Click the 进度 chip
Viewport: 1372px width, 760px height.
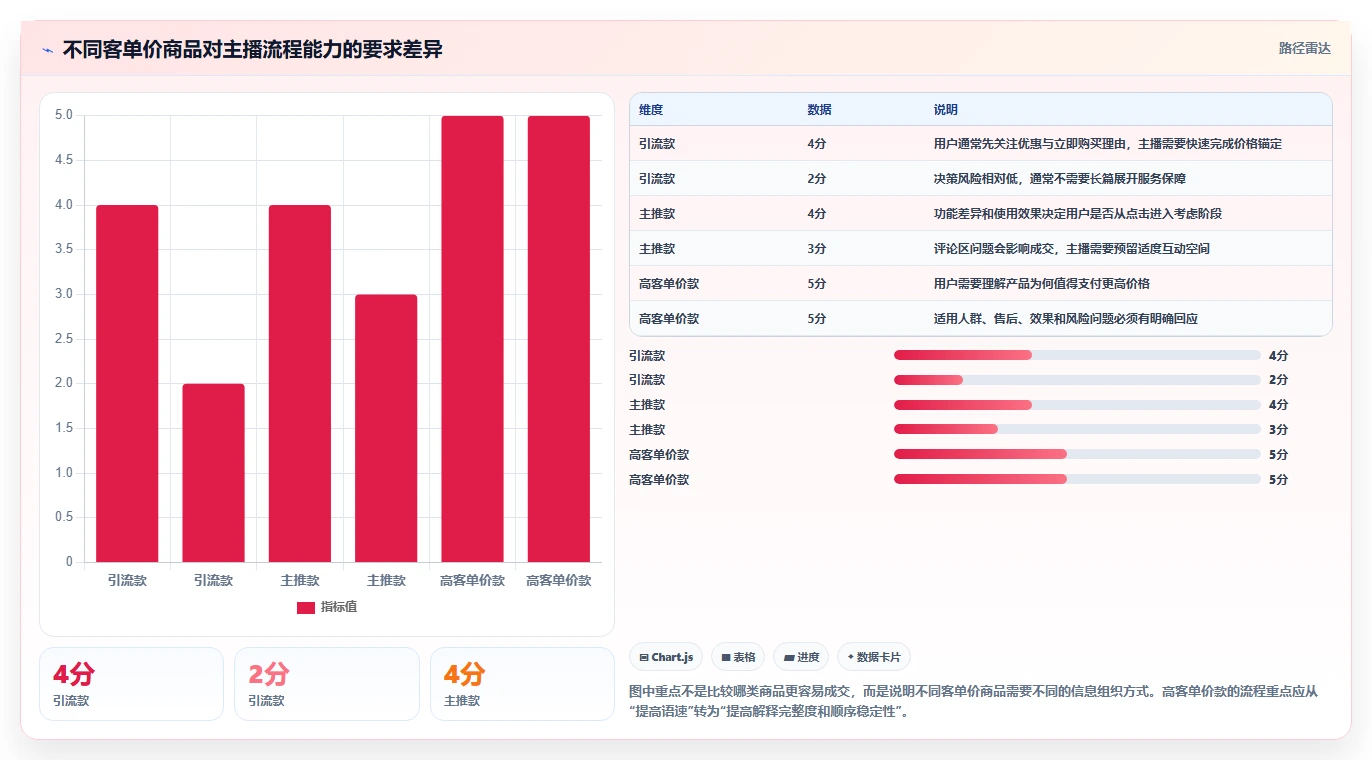coord(801,657)
